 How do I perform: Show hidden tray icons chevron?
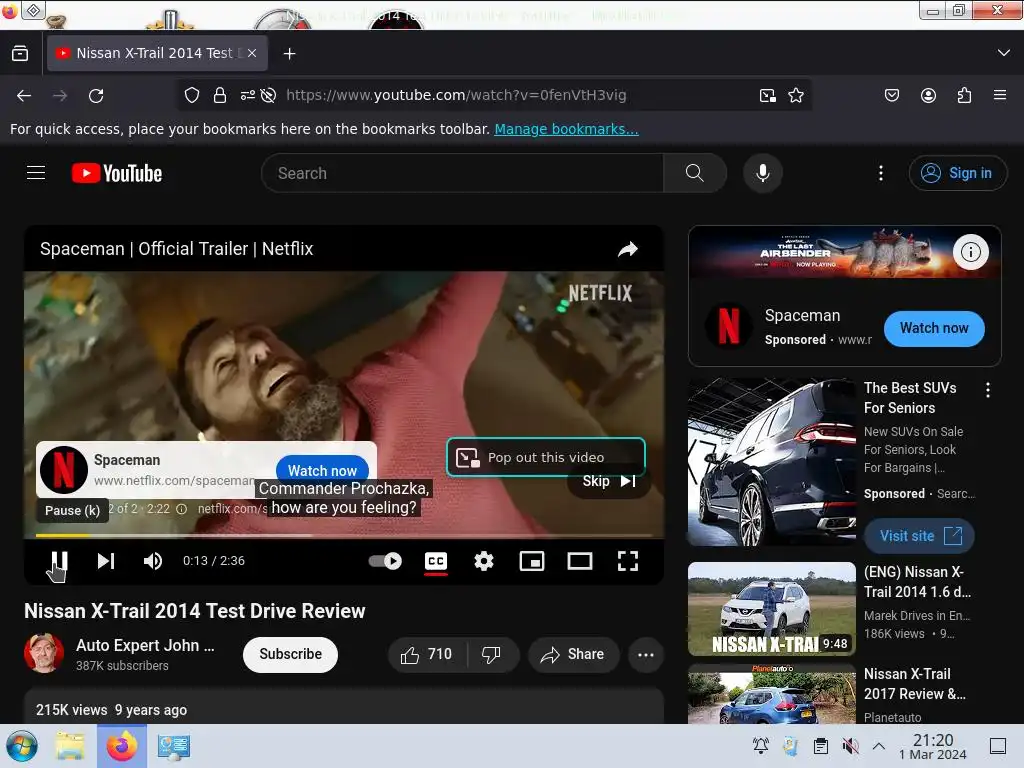tap(879, 746)
